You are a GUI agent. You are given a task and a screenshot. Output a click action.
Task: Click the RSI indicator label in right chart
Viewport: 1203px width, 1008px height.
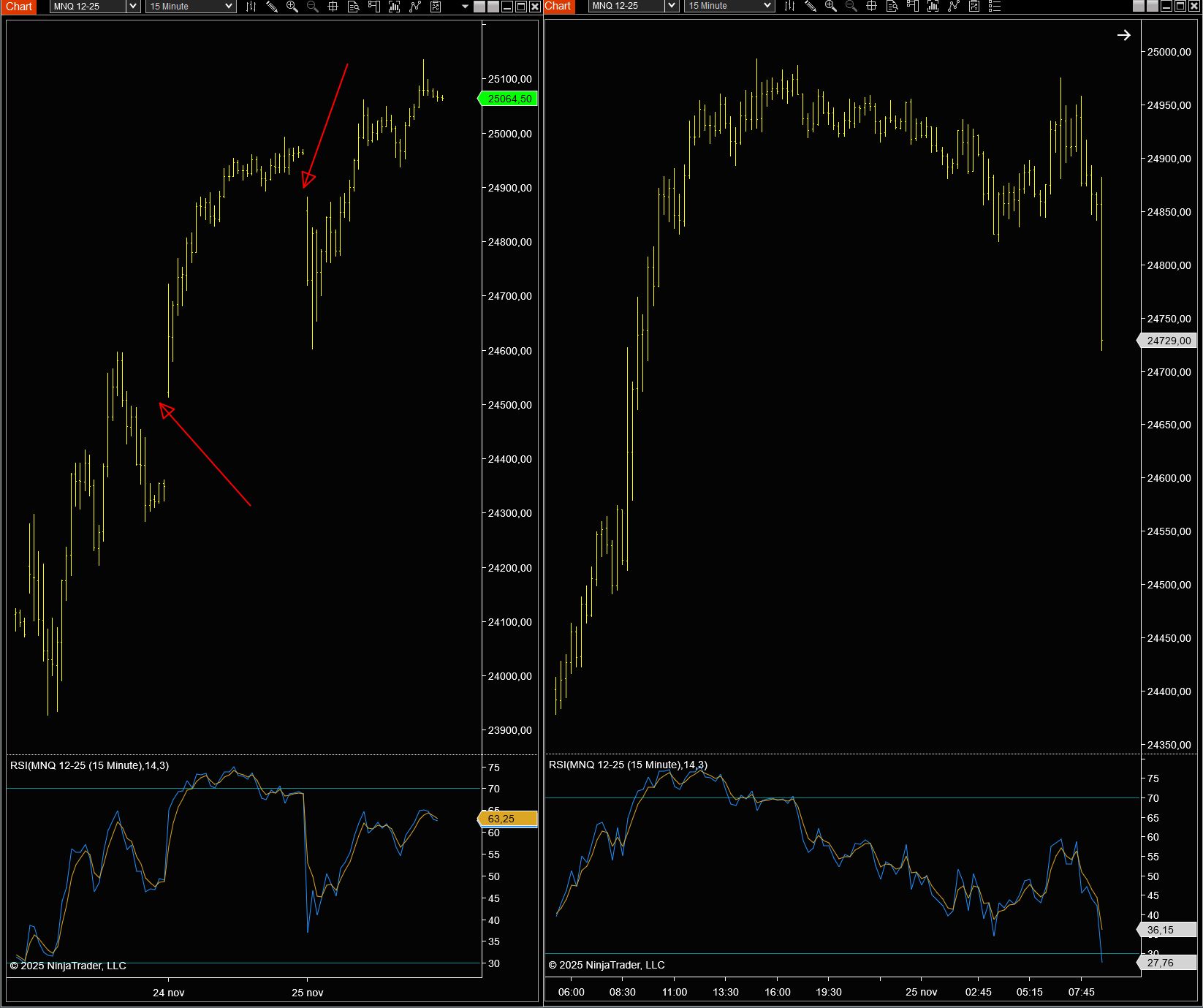(628, 765)
